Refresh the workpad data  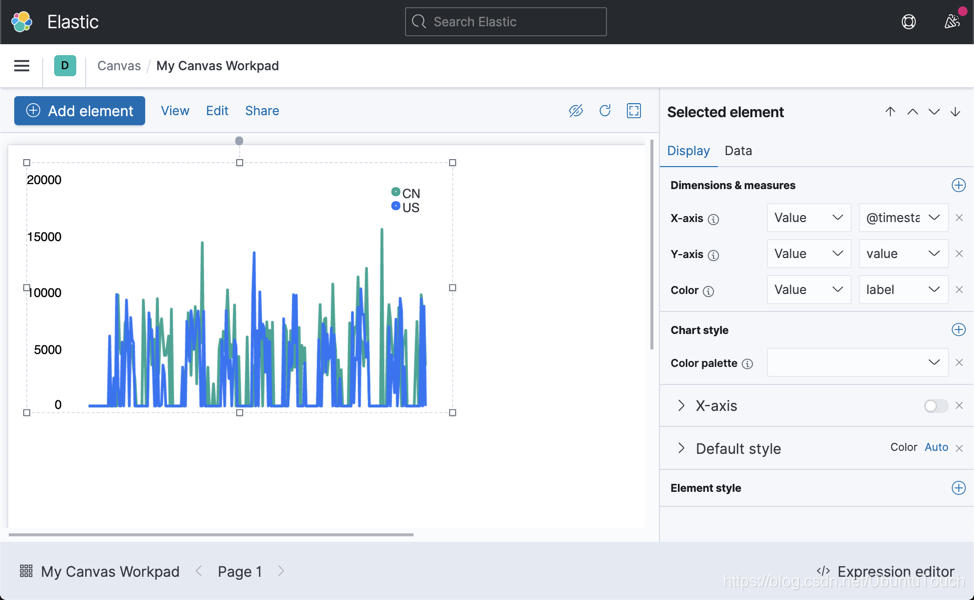coord(605,110)
